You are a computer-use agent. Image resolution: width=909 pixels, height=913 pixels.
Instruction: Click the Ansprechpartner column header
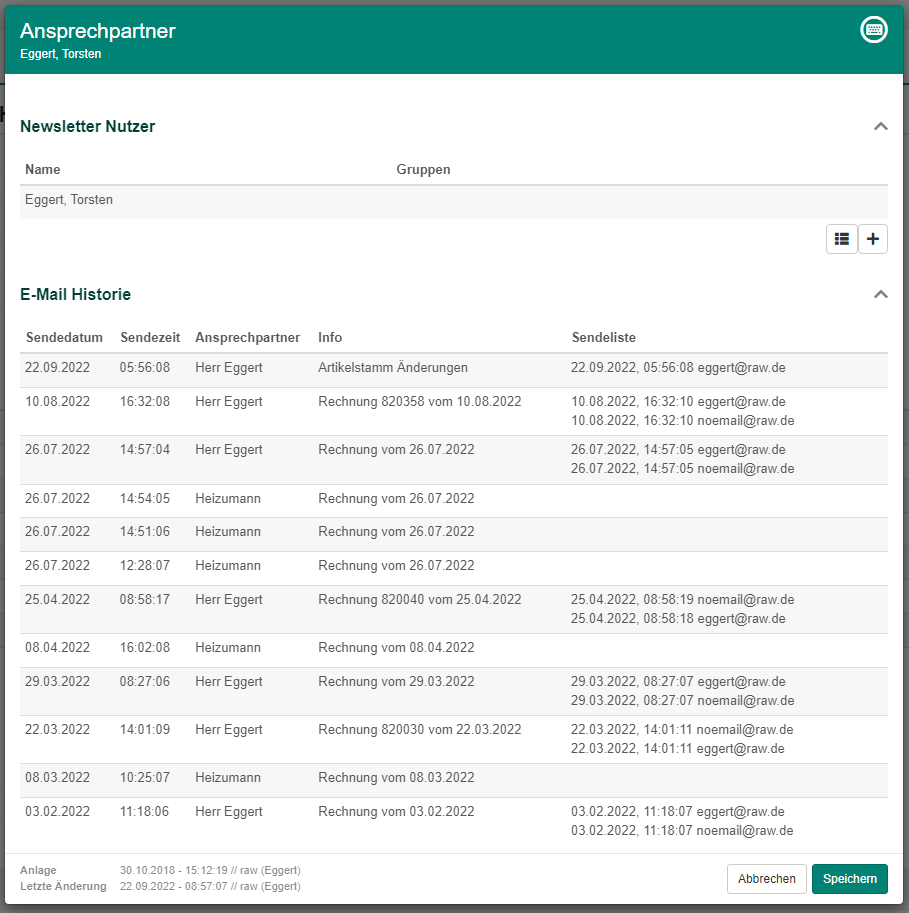[x=247, y=338]
